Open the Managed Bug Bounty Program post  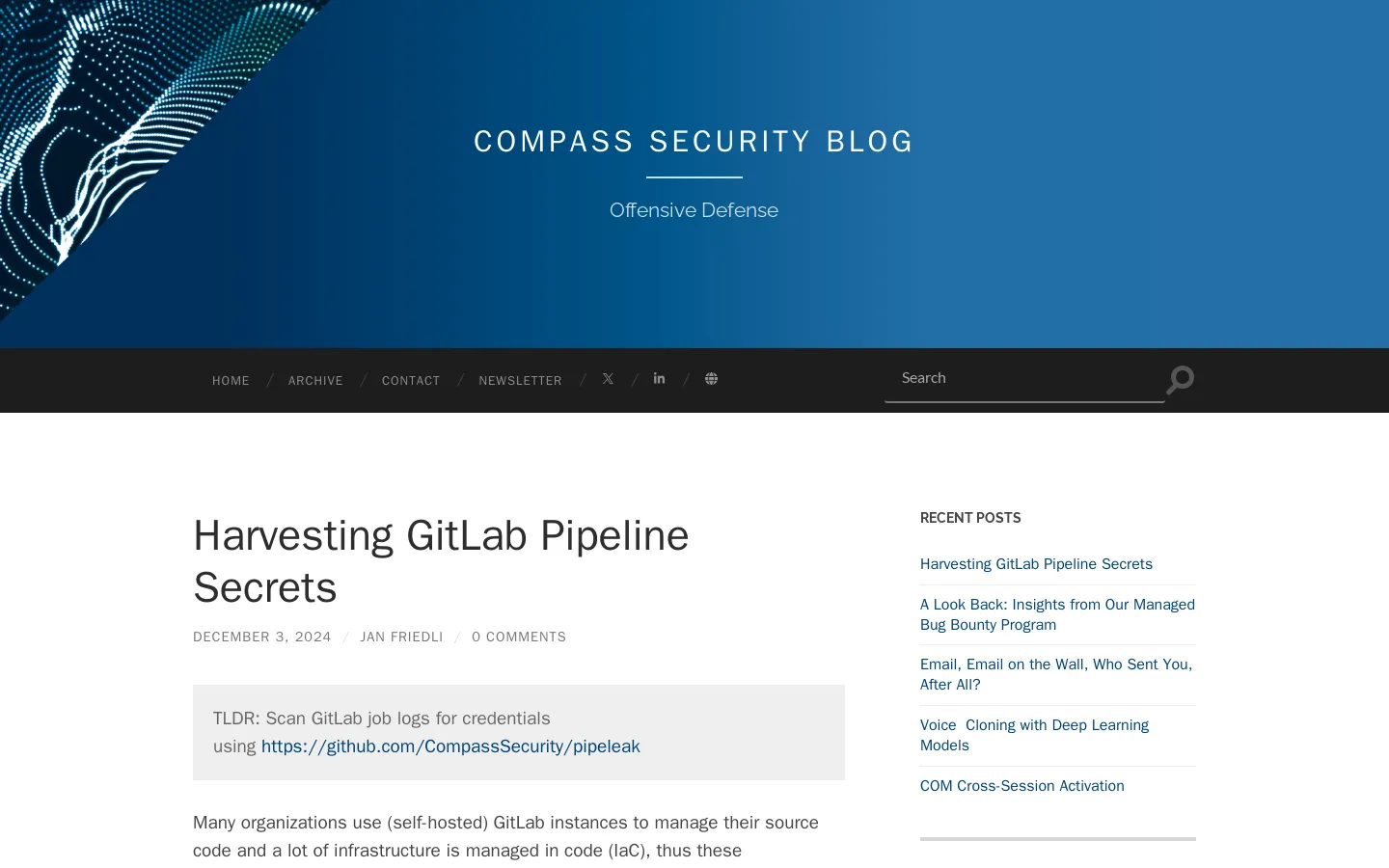[x=1057, y=614]
